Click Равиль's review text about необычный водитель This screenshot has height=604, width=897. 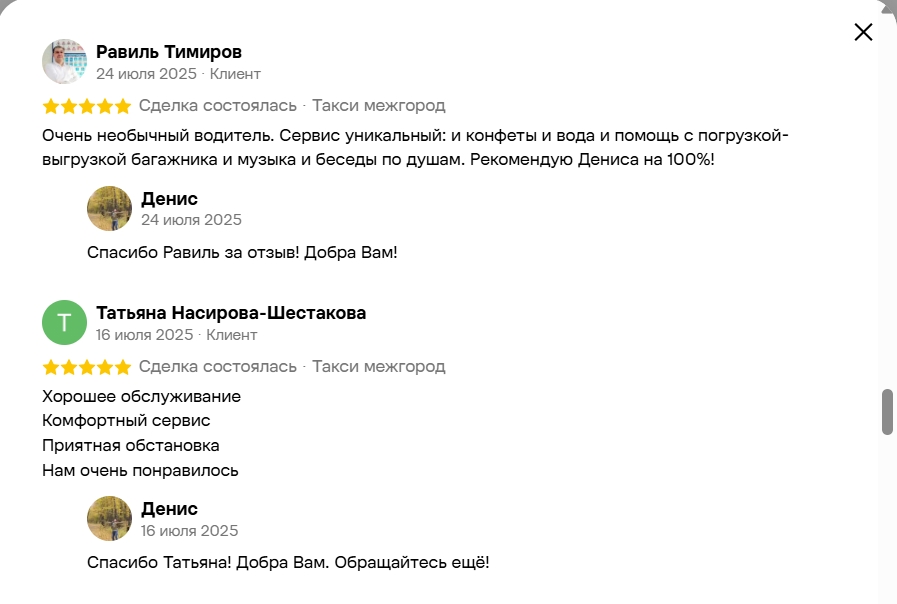[415, 147]
